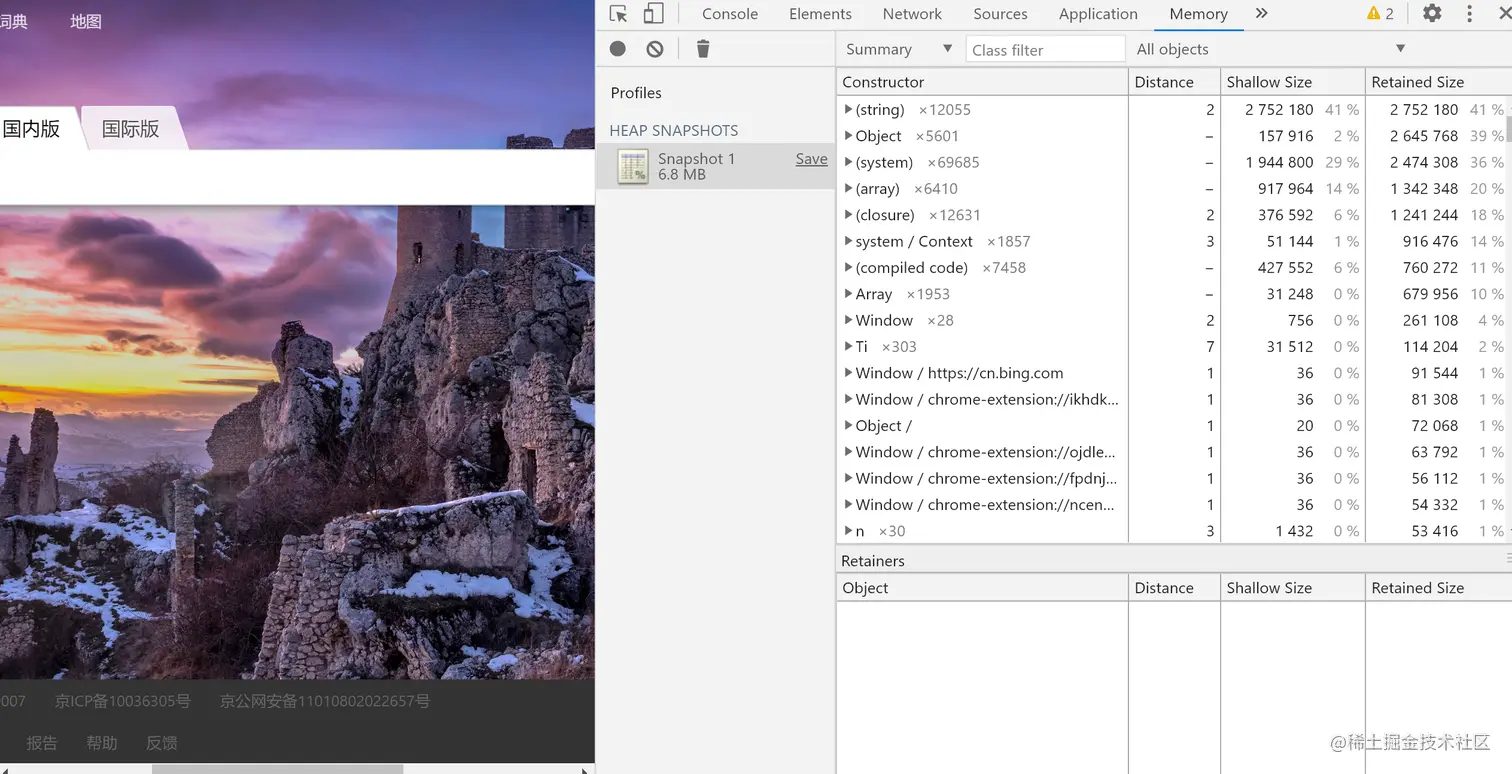Expand the system / Context row

tap(848, 241)
